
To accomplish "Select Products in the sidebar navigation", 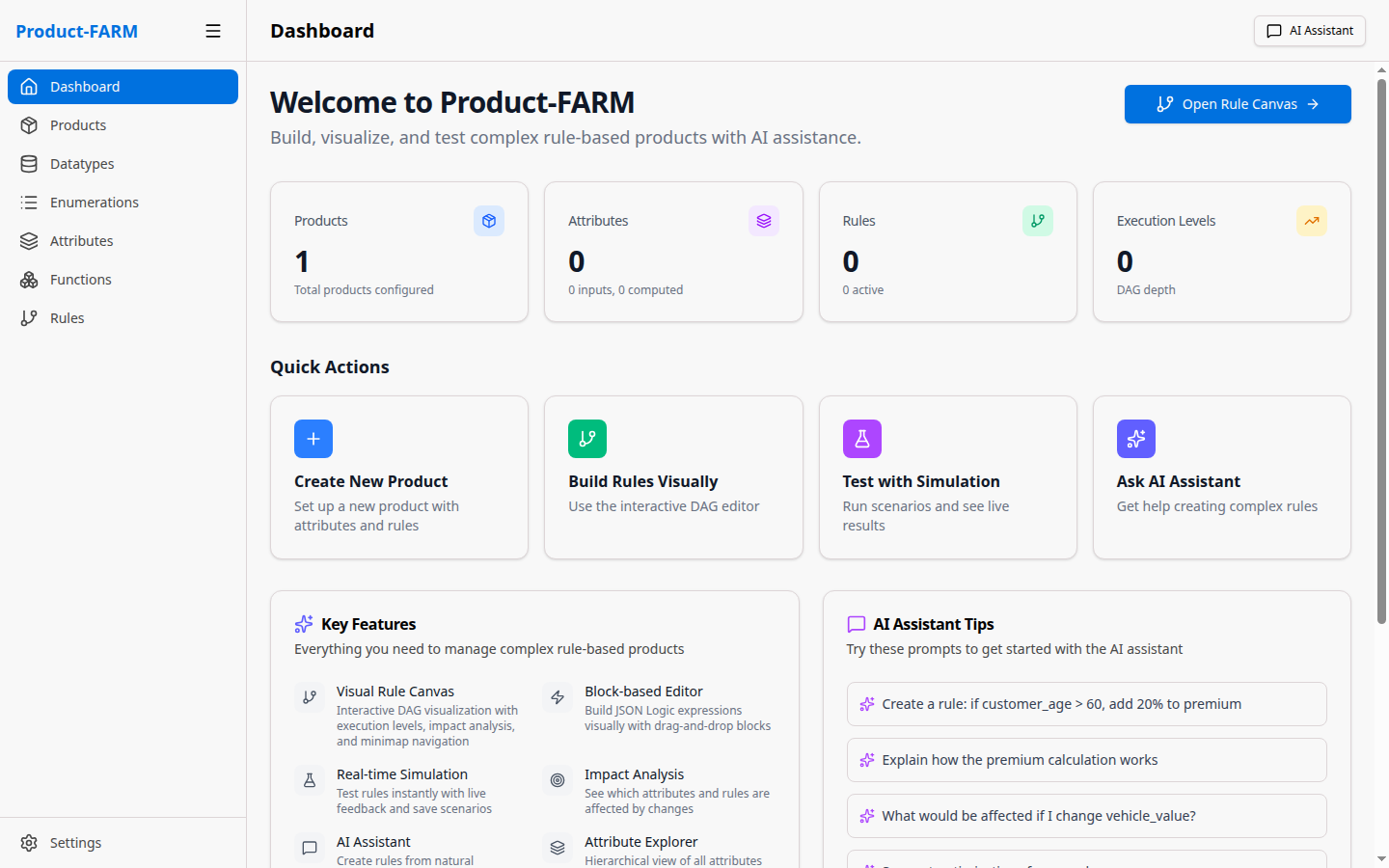I will [x=78, y=124].
